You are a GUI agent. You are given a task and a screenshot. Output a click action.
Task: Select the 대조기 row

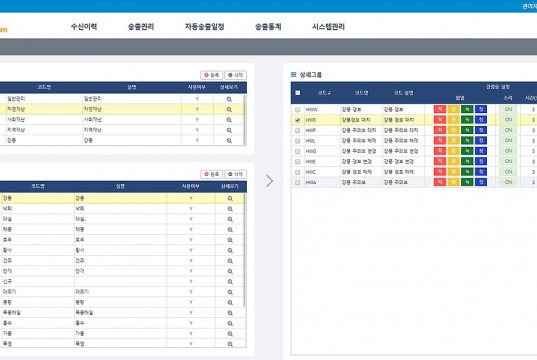click(122, 292)
